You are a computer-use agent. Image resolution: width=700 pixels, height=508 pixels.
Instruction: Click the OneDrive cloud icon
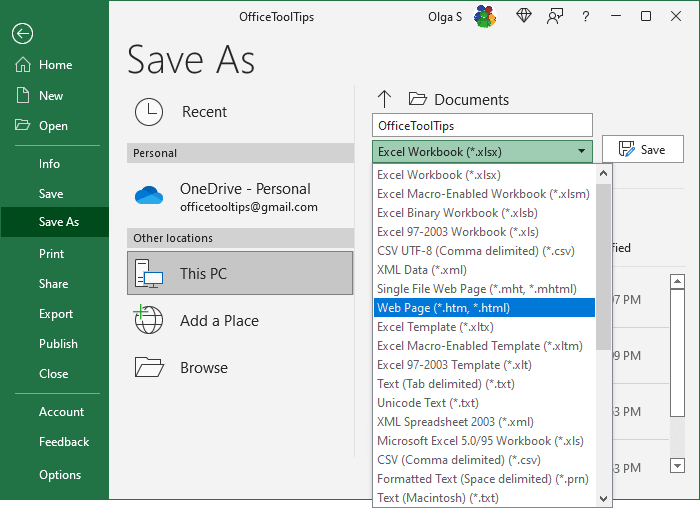149,196
